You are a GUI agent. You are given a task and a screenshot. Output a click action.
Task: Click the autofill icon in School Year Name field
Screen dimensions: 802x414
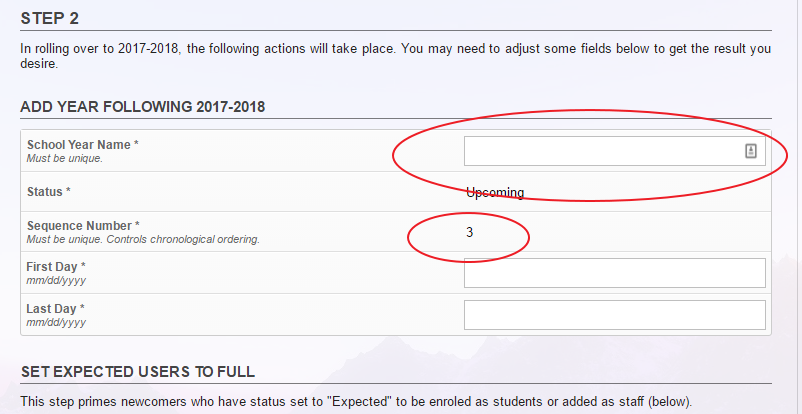pos(750,150)
